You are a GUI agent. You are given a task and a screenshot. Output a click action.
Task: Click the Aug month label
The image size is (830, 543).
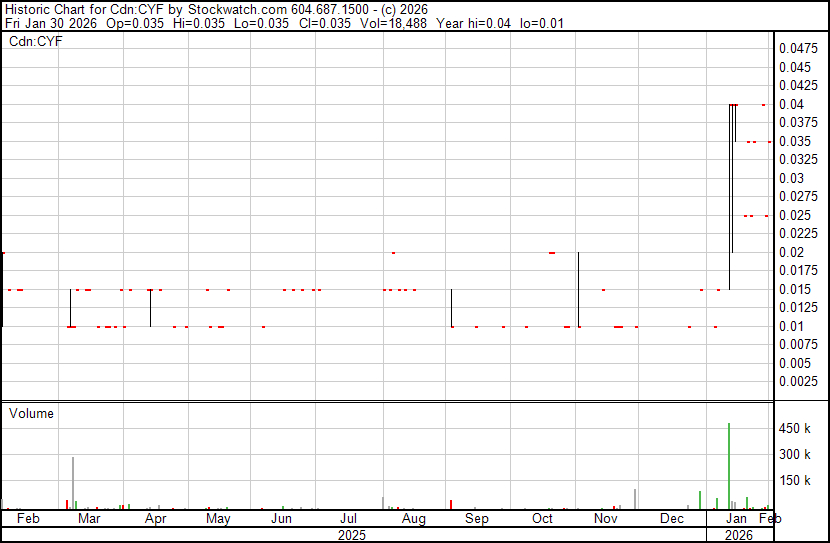coord(413,519)
